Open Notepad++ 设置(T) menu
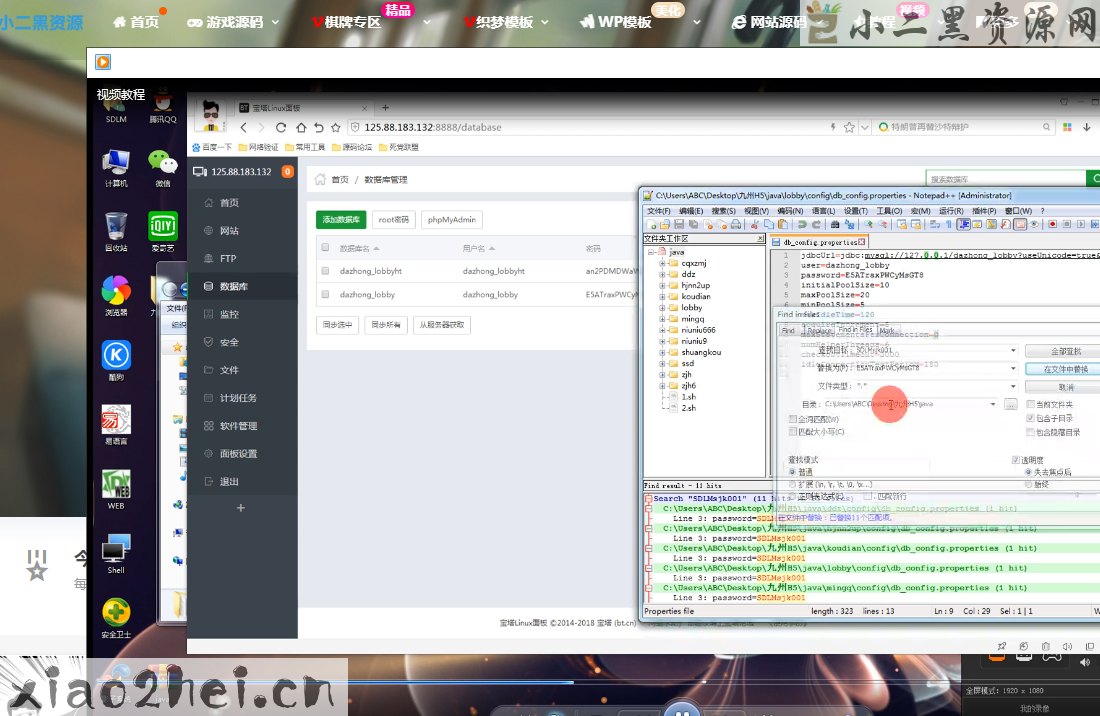 click(x=855, y=210)
